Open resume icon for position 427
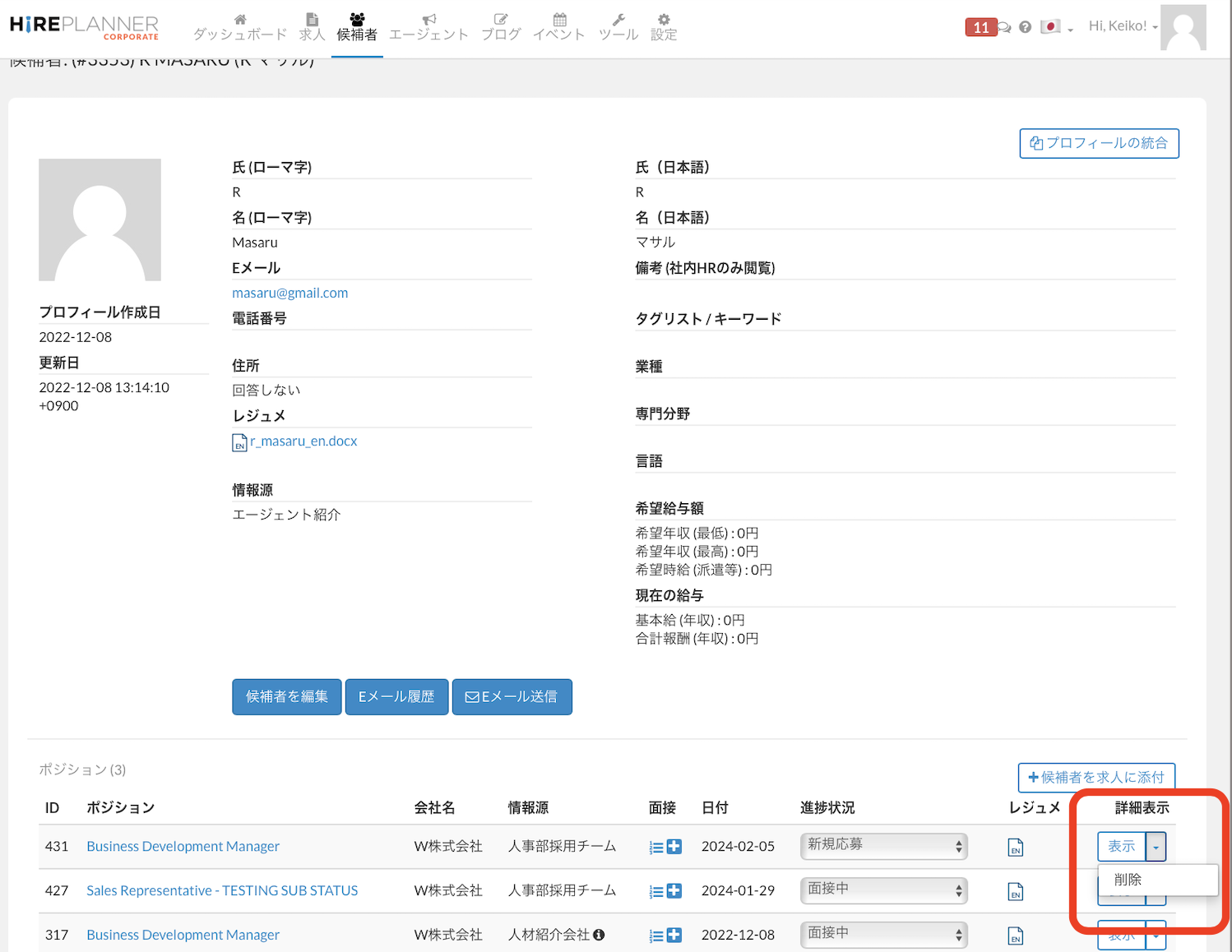The width and height of the screenshot is (1232, 952). (1016, 892)
